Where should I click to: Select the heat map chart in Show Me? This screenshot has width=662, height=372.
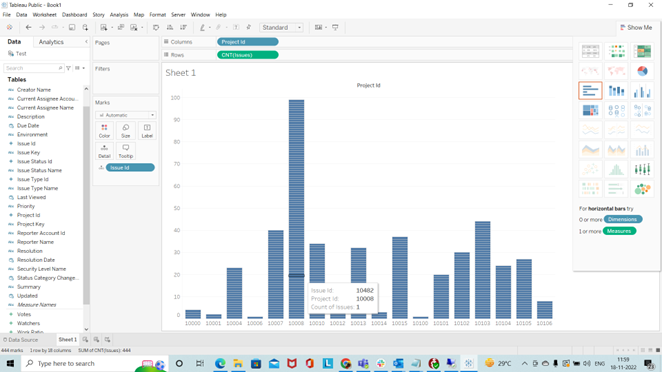tap(616, 51)
